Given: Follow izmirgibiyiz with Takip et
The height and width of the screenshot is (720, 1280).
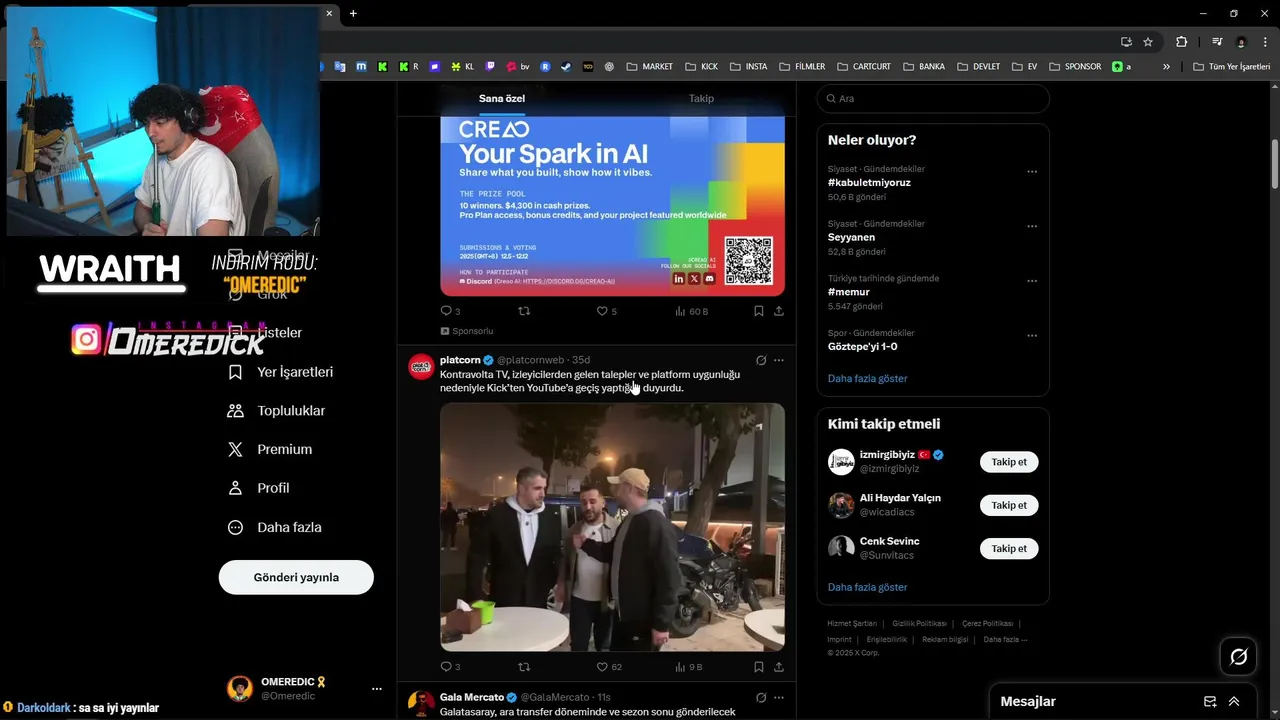Looking at the screenshot, I should (1009, 462).
